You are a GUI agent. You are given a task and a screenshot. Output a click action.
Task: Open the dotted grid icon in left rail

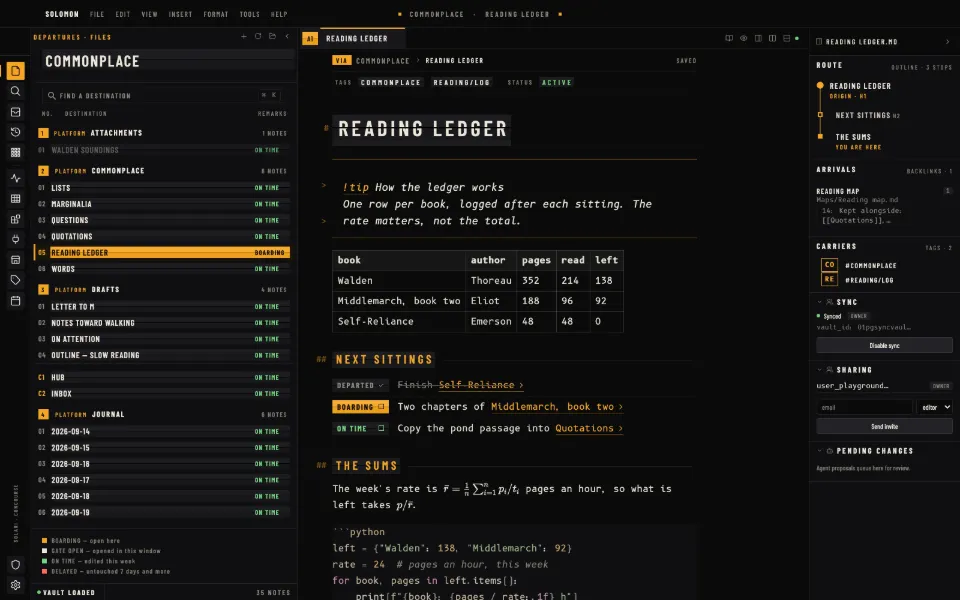pyautogui.click(x=15, y=152)
